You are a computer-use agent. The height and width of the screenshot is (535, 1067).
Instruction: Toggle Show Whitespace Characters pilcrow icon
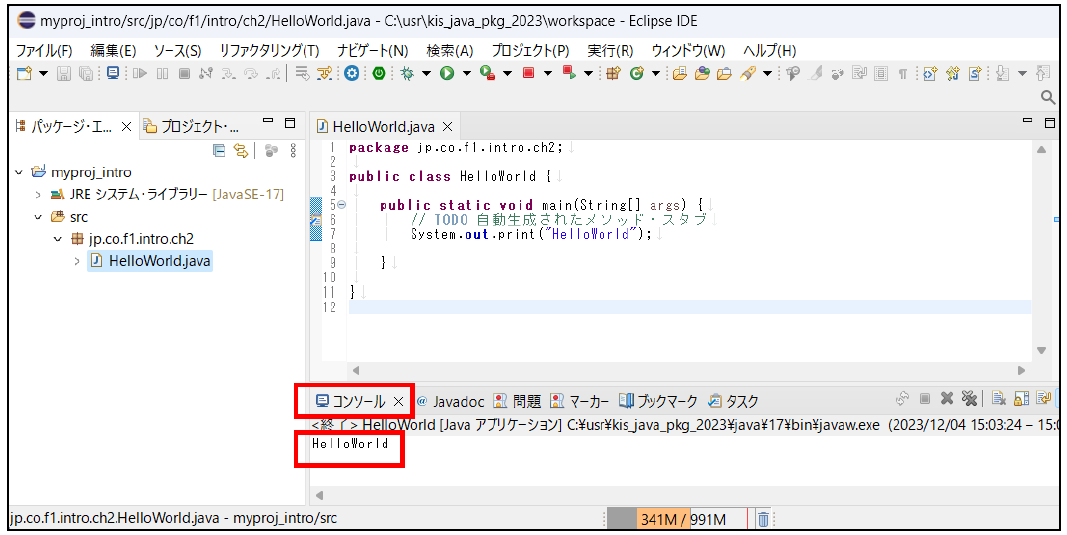pos(902,73)
